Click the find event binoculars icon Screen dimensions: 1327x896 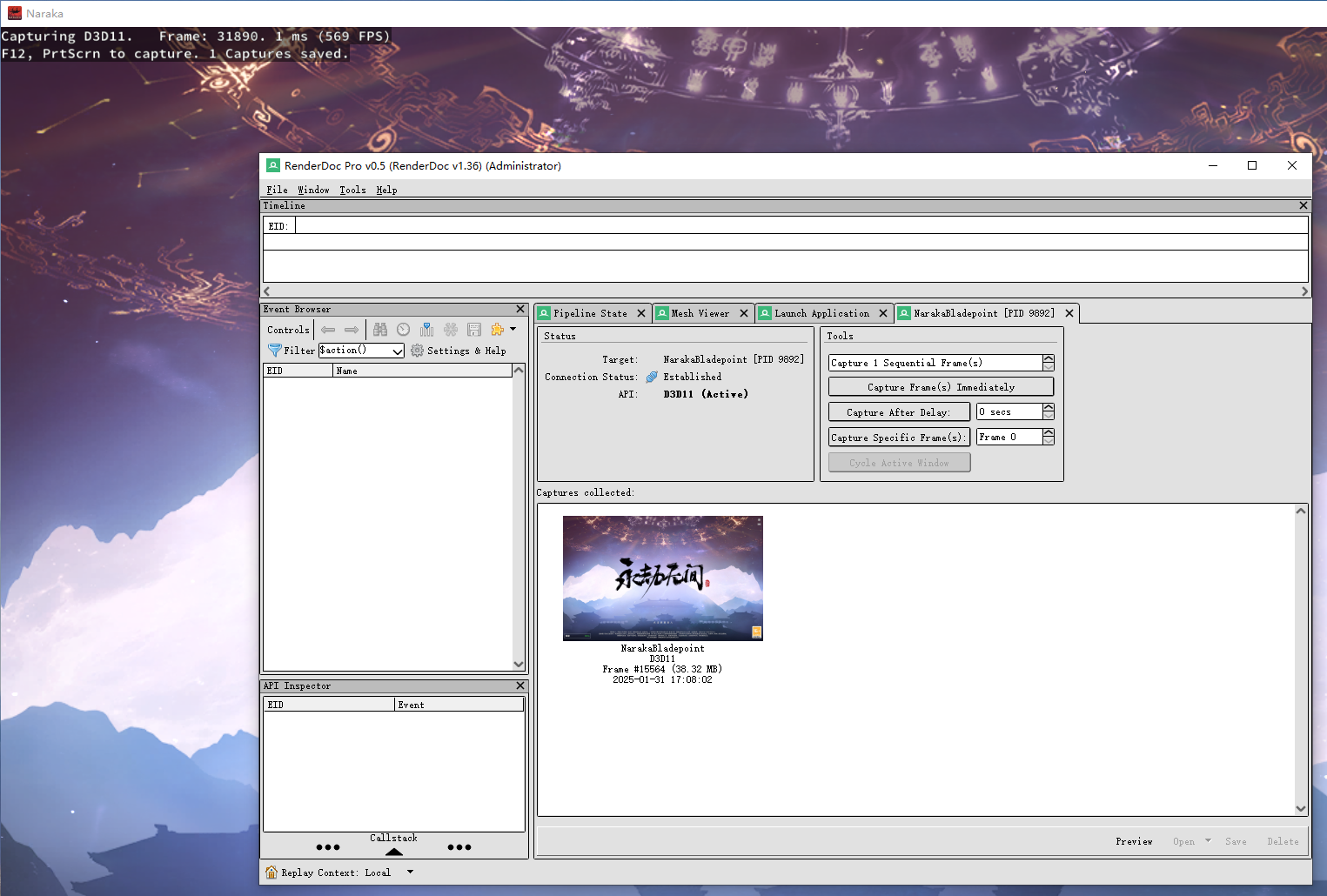tap(380, 330)
